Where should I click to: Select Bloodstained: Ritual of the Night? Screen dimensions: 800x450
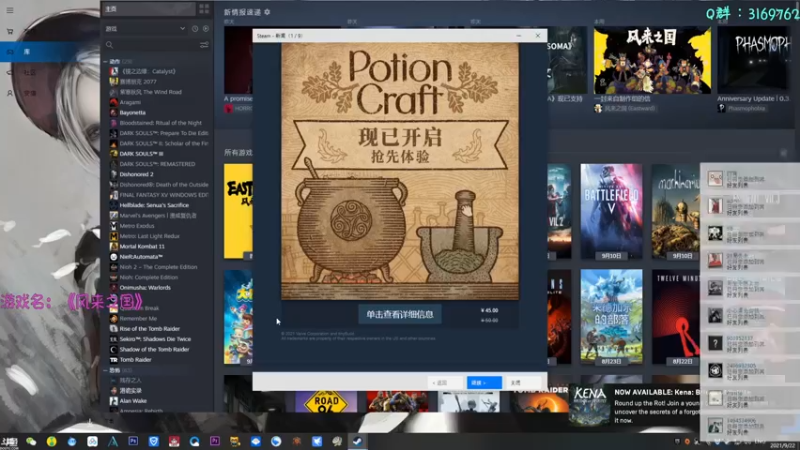click(160, 123)
